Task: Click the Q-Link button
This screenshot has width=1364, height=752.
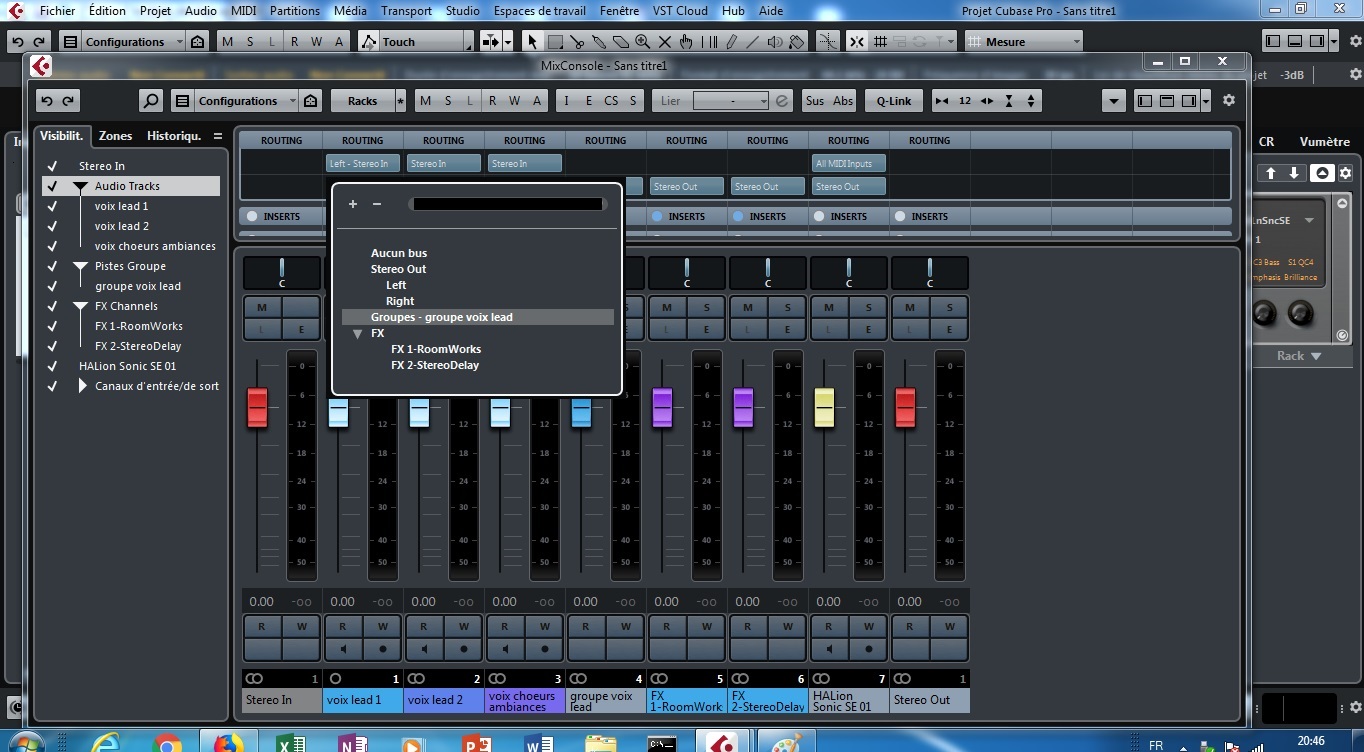Action: 894,101
